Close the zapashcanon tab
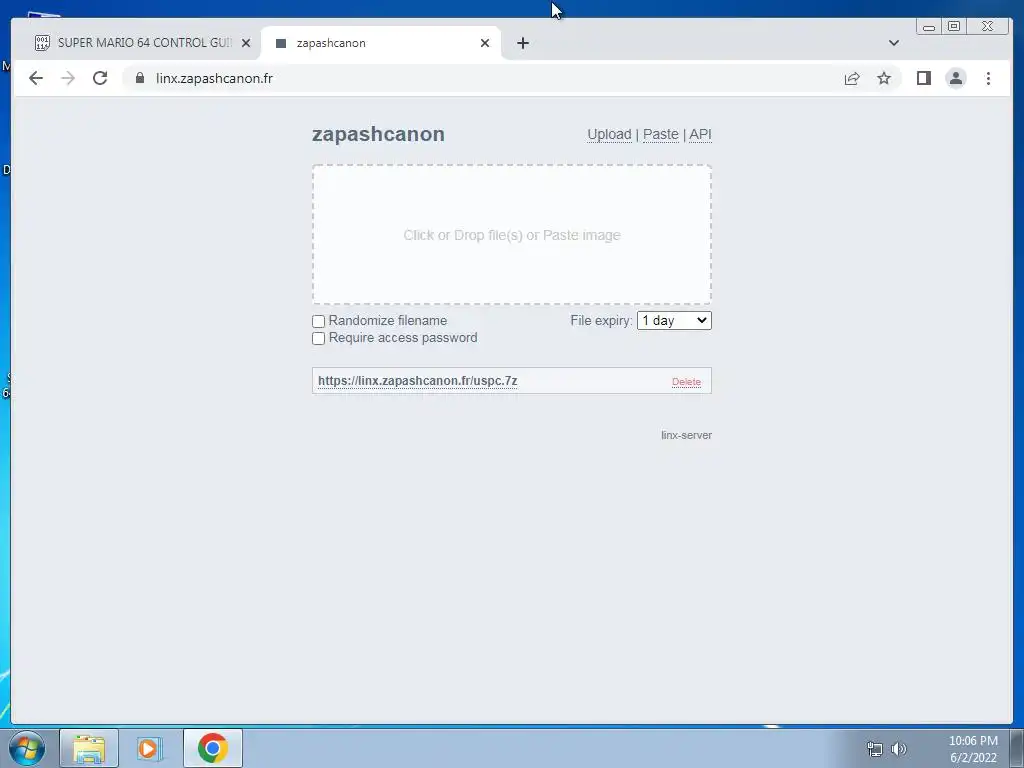The image size is (1024, 768). coord(485,43)
